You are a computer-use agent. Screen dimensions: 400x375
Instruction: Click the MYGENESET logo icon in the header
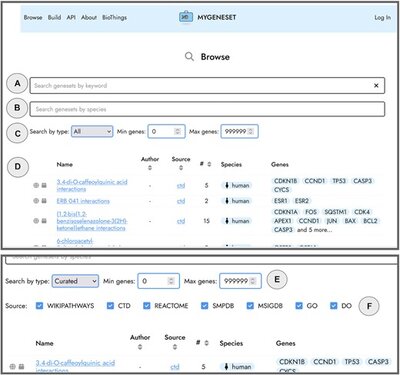click(186, 17)
